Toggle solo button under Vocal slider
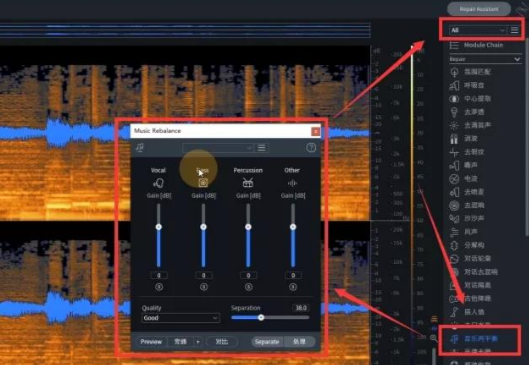The width and height of the screenshot is (529, 365). click(159, 287)
